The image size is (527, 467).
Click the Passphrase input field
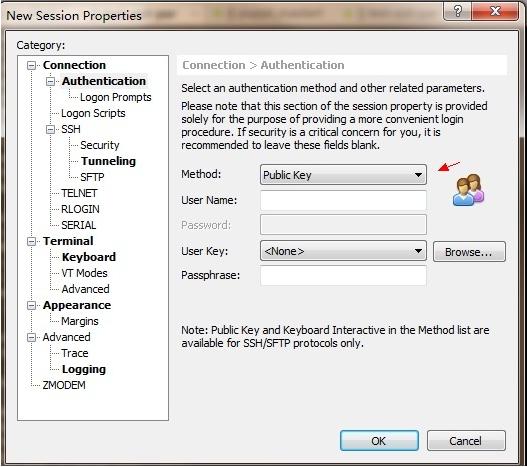[x=343, y=275]
